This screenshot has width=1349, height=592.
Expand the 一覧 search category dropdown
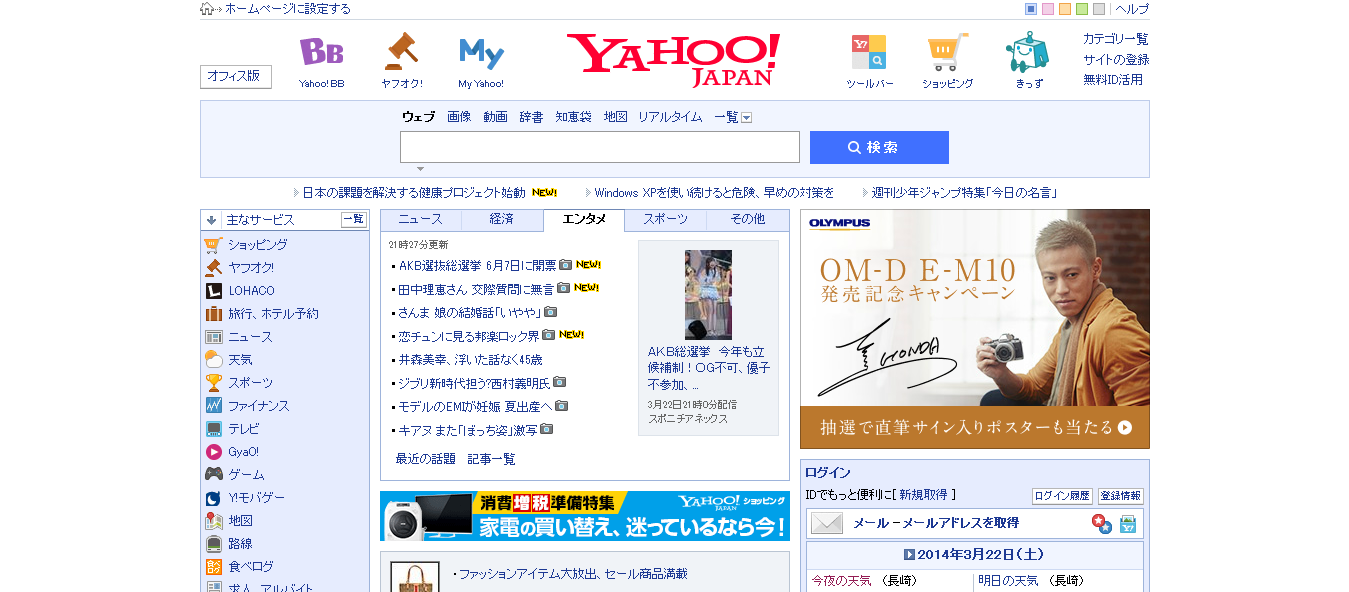tap(746, 118)
